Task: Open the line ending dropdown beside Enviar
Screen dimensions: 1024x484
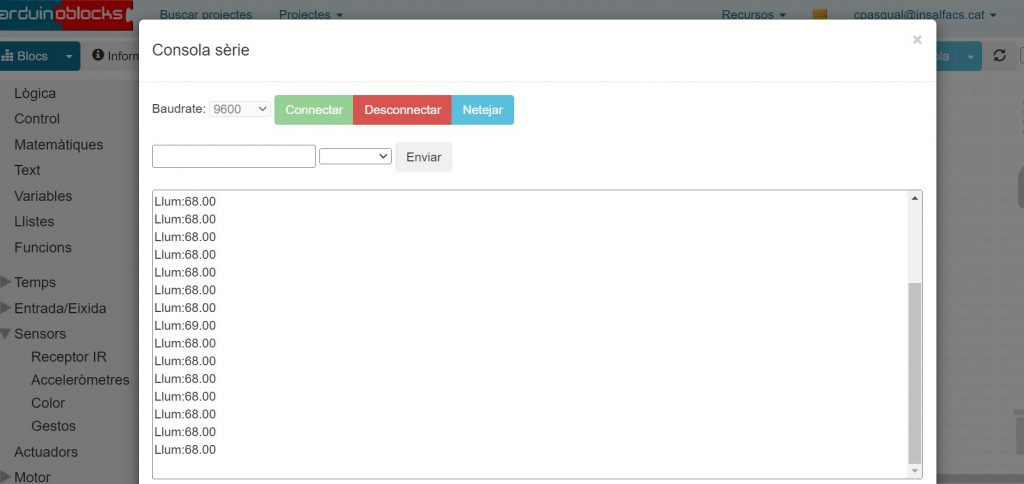Action: (355, 157)
